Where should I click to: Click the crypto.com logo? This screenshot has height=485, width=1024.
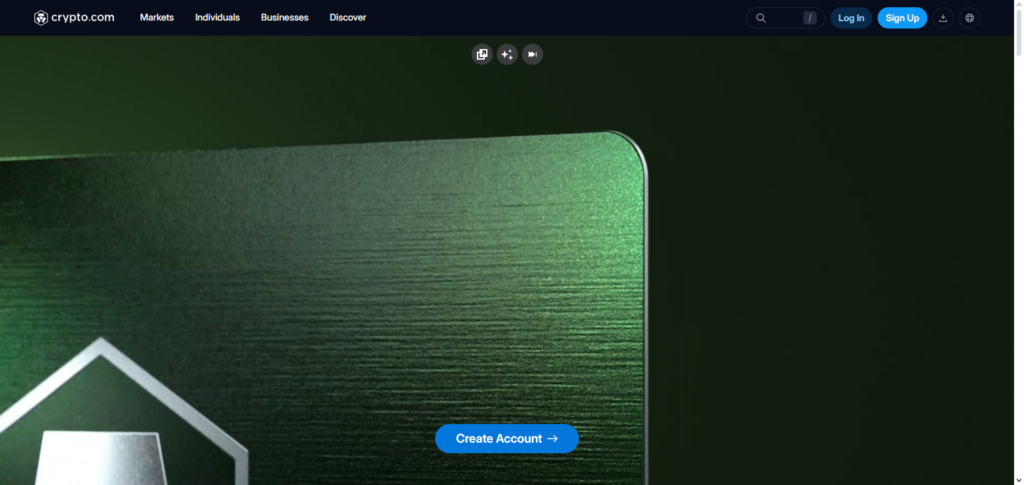click(x=74, y=18)
